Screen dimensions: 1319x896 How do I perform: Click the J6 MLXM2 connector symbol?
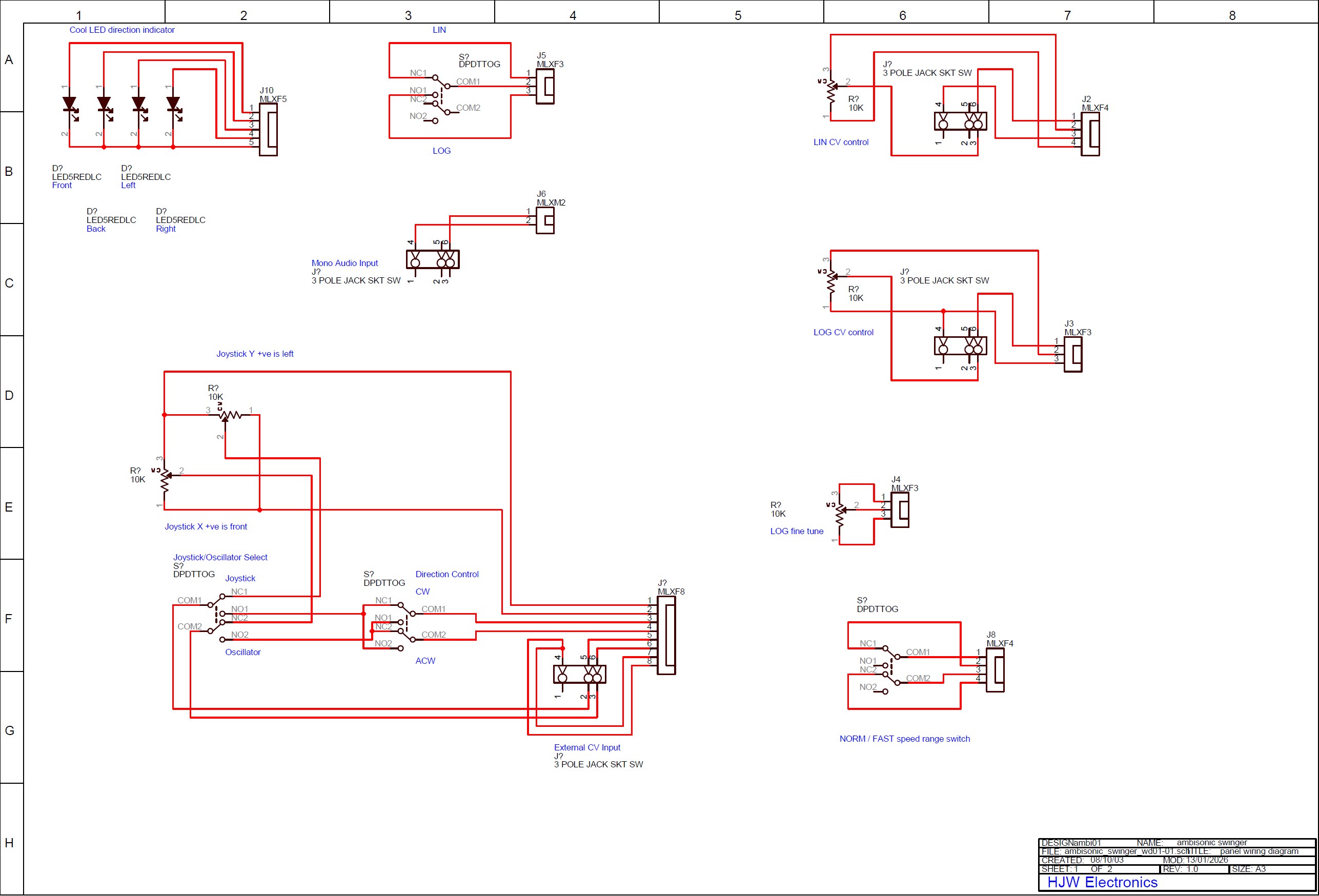click(x=545, y=220)
